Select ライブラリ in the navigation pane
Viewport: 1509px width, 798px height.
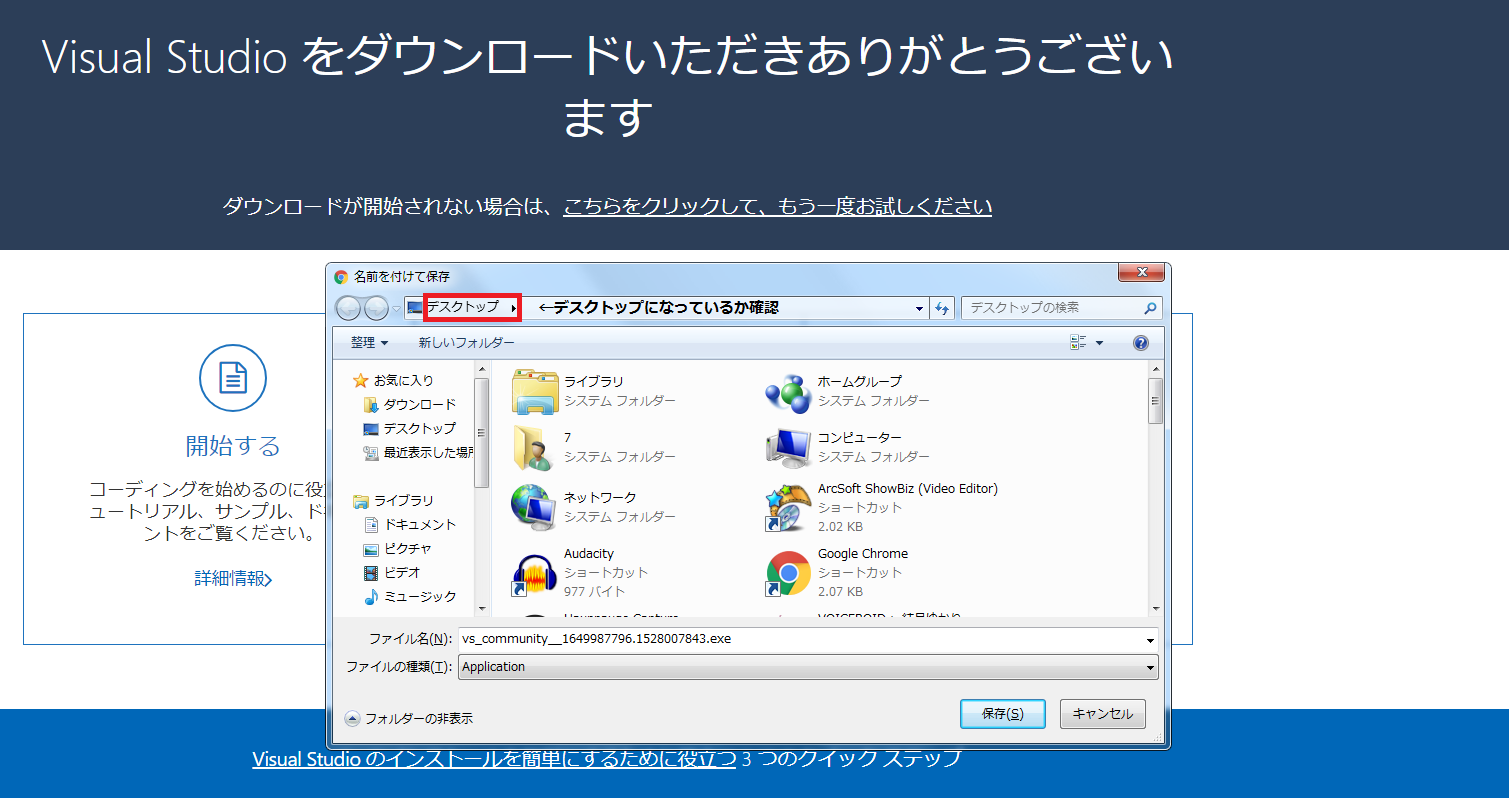(393, 500)
